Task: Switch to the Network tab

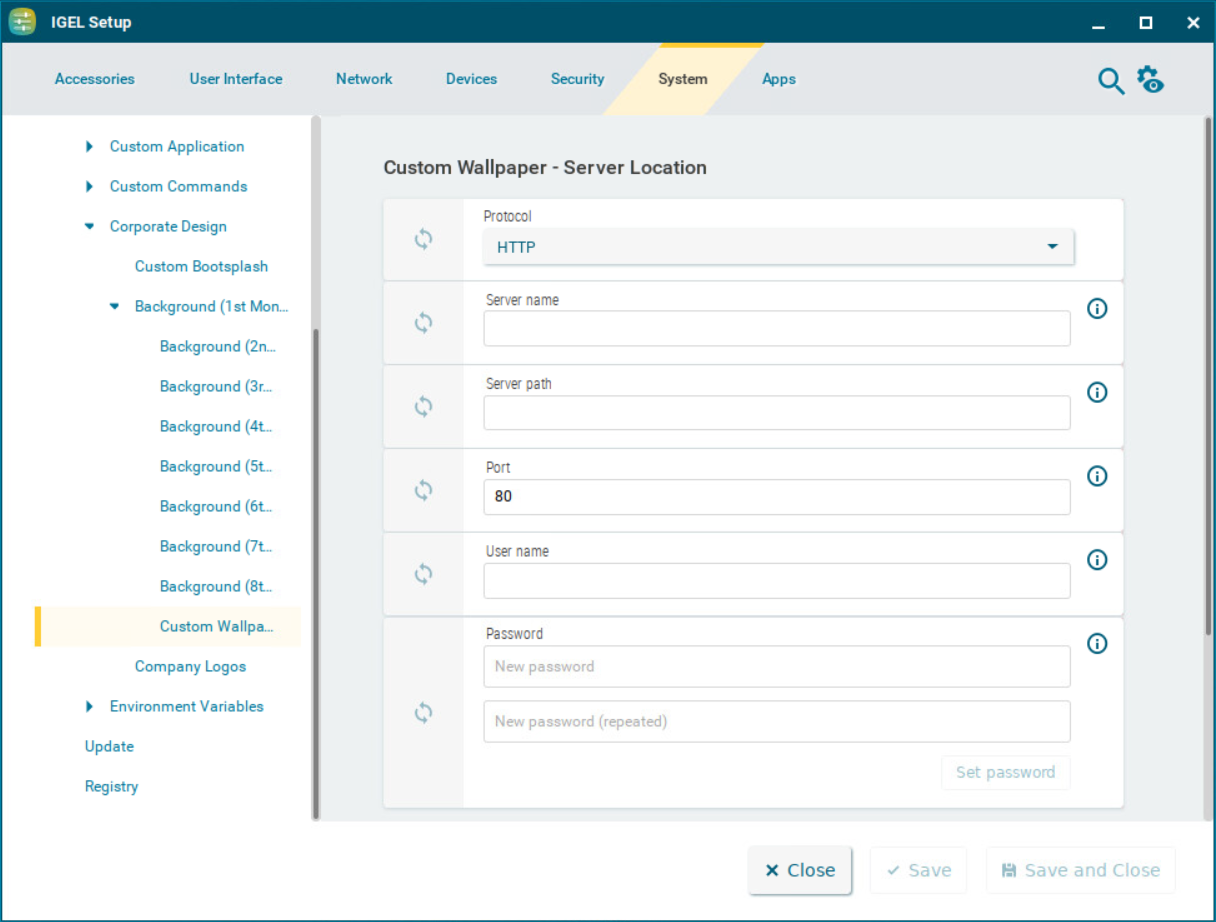Action: click(364, 79)
